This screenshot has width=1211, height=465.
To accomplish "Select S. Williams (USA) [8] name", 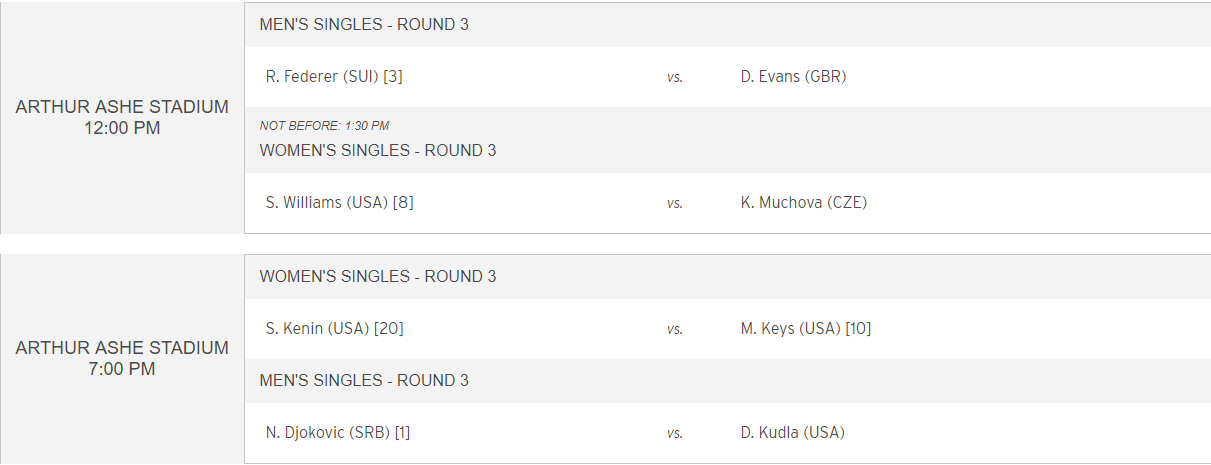I will [x=340, y=202].
